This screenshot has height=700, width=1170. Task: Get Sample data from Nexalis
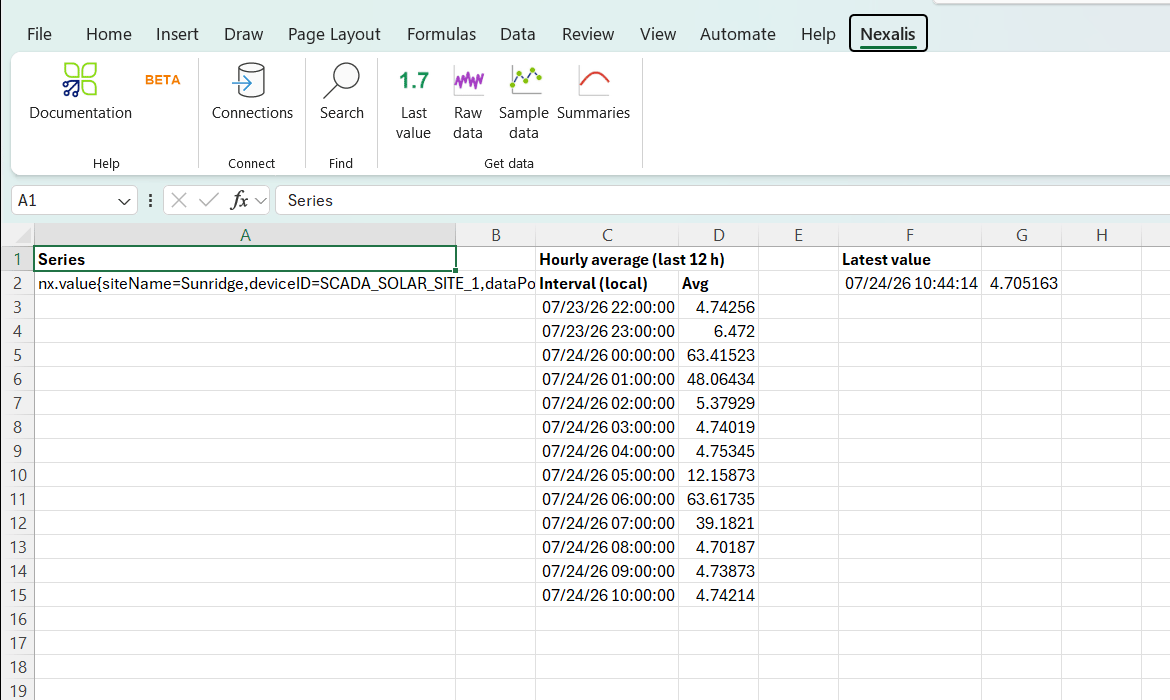coord(524,102)
